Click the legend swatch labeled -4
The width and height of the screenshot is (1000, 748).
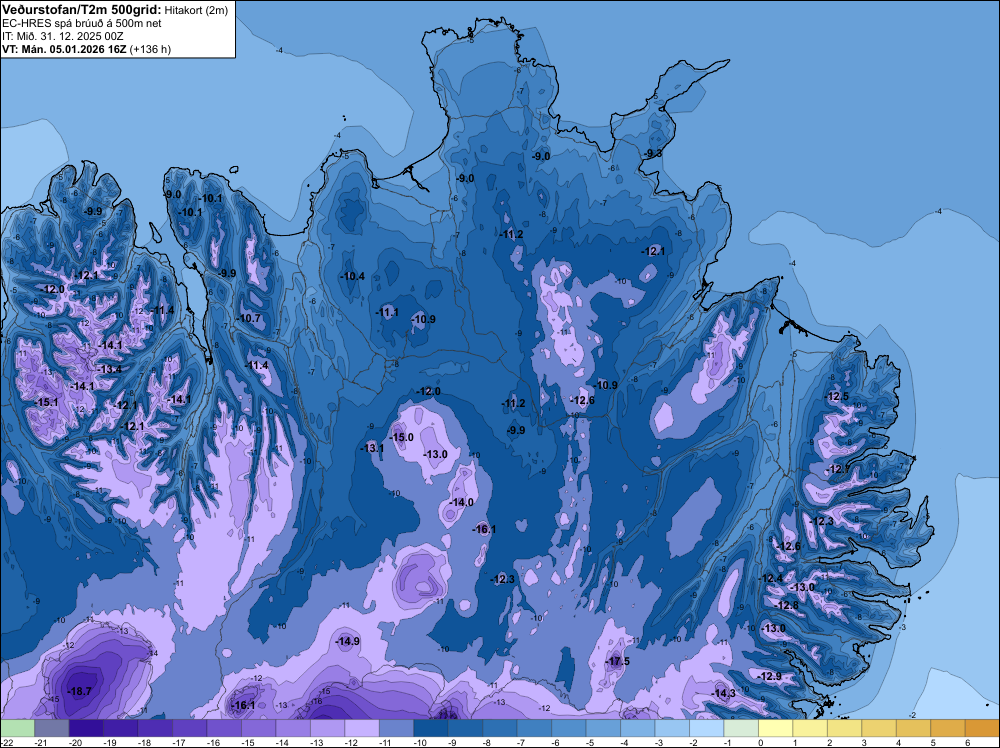[x=637, y=728]
